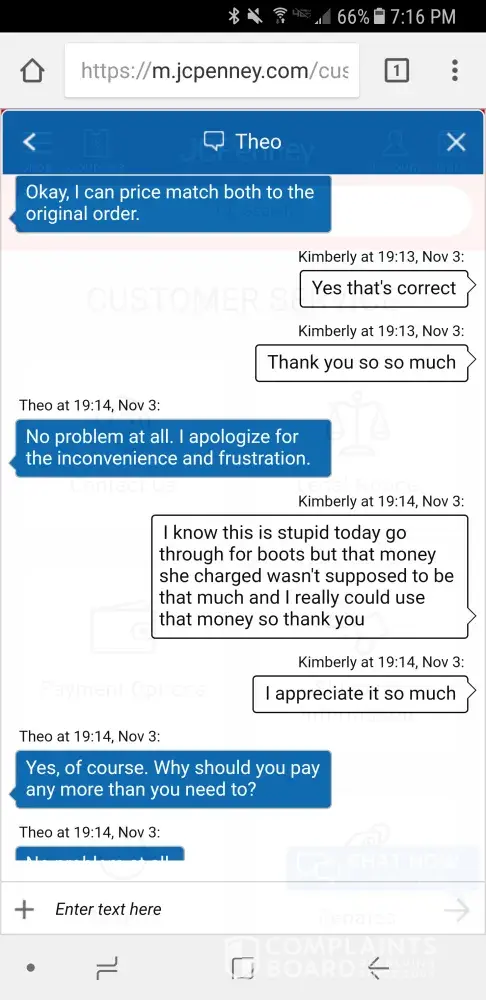The image size is (486, 1000).
Task: Tap the Android back navigation button
Action: (378, 969)
